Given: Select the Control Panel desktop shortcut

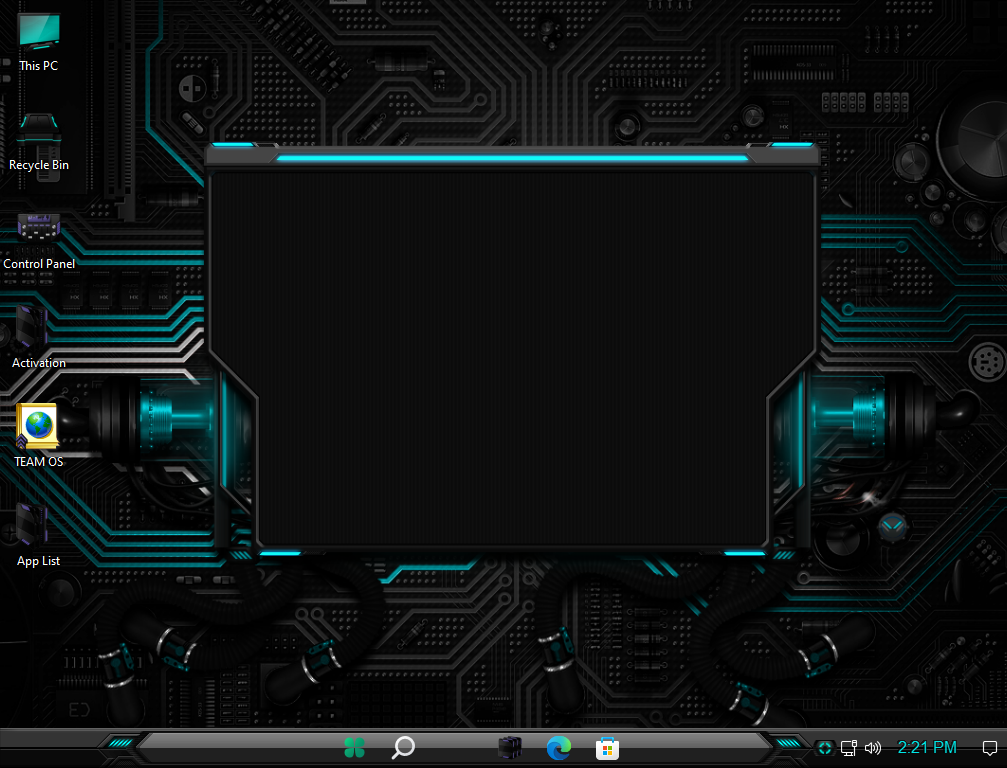Looking at the screenshot, I should [39, 228].
